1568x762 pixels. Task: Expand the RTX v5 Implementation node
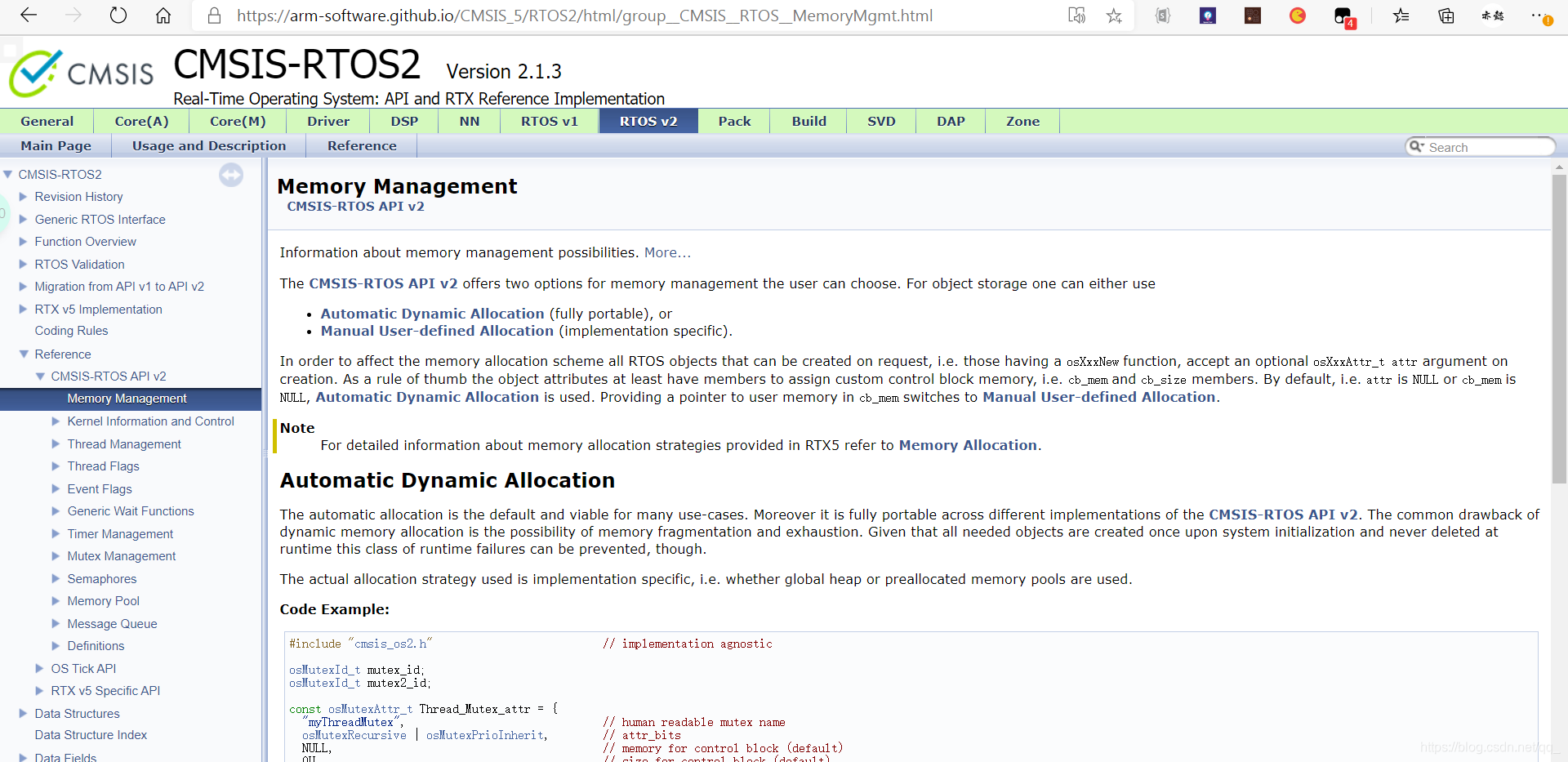point(23,310)
